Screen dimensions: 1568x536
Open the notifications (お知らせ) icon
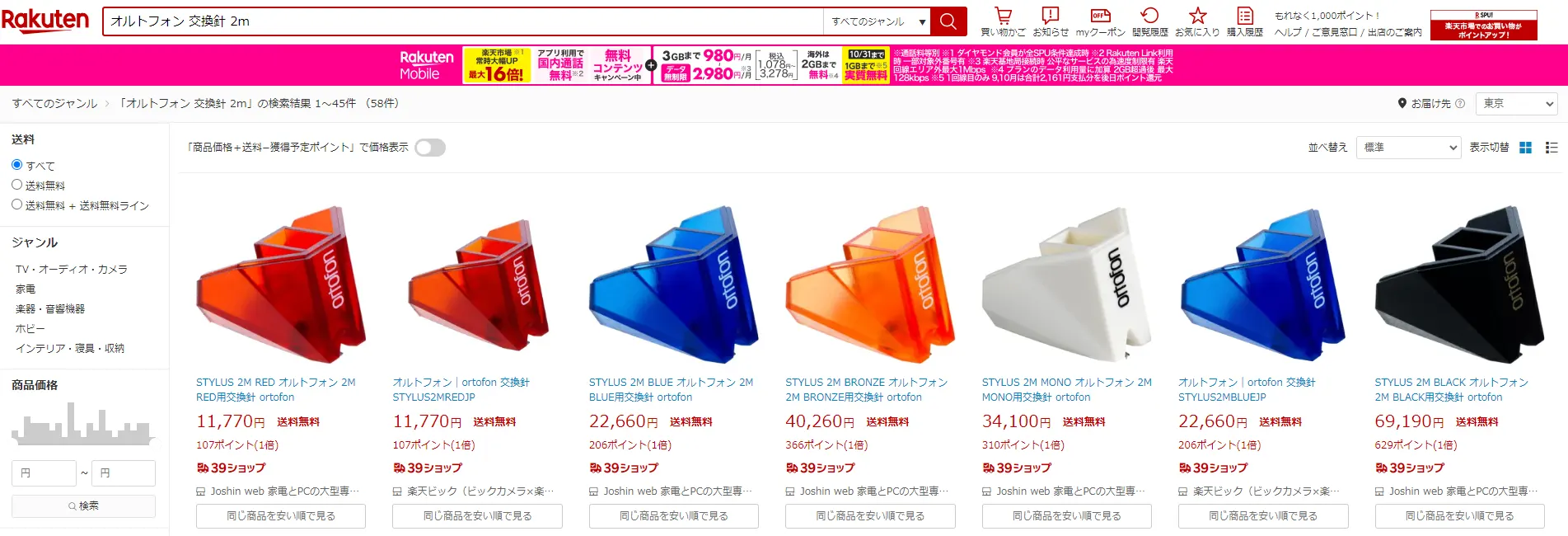[x=1050, y=16]
